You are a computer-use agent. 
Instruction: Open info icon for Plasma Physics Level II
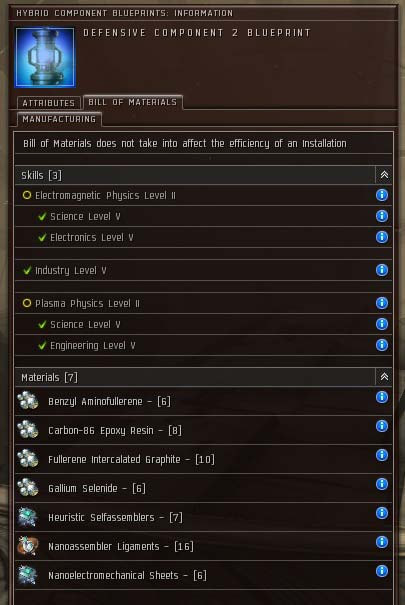[381, 303]
